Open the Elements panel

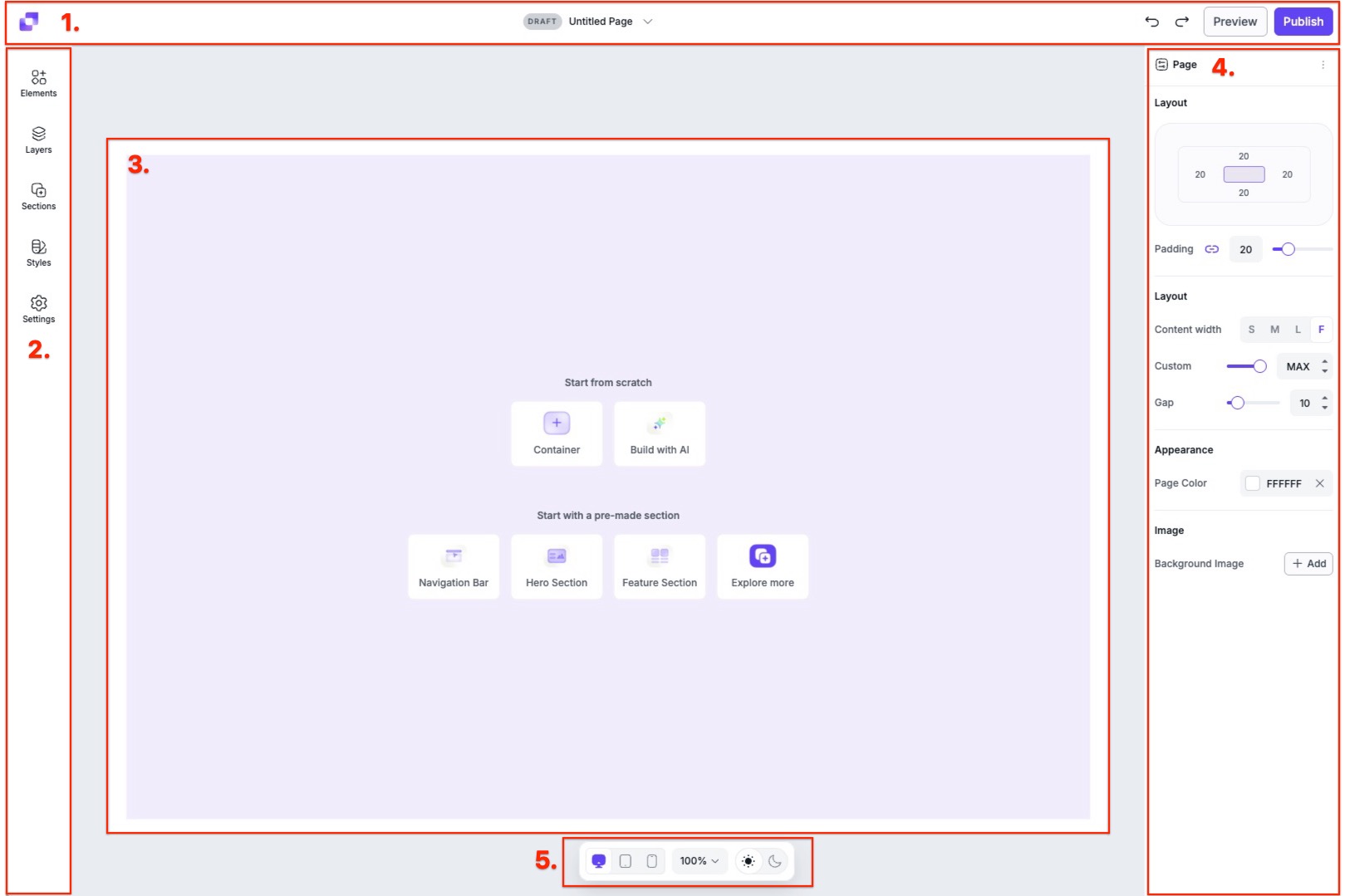click(x=38, y=81)
